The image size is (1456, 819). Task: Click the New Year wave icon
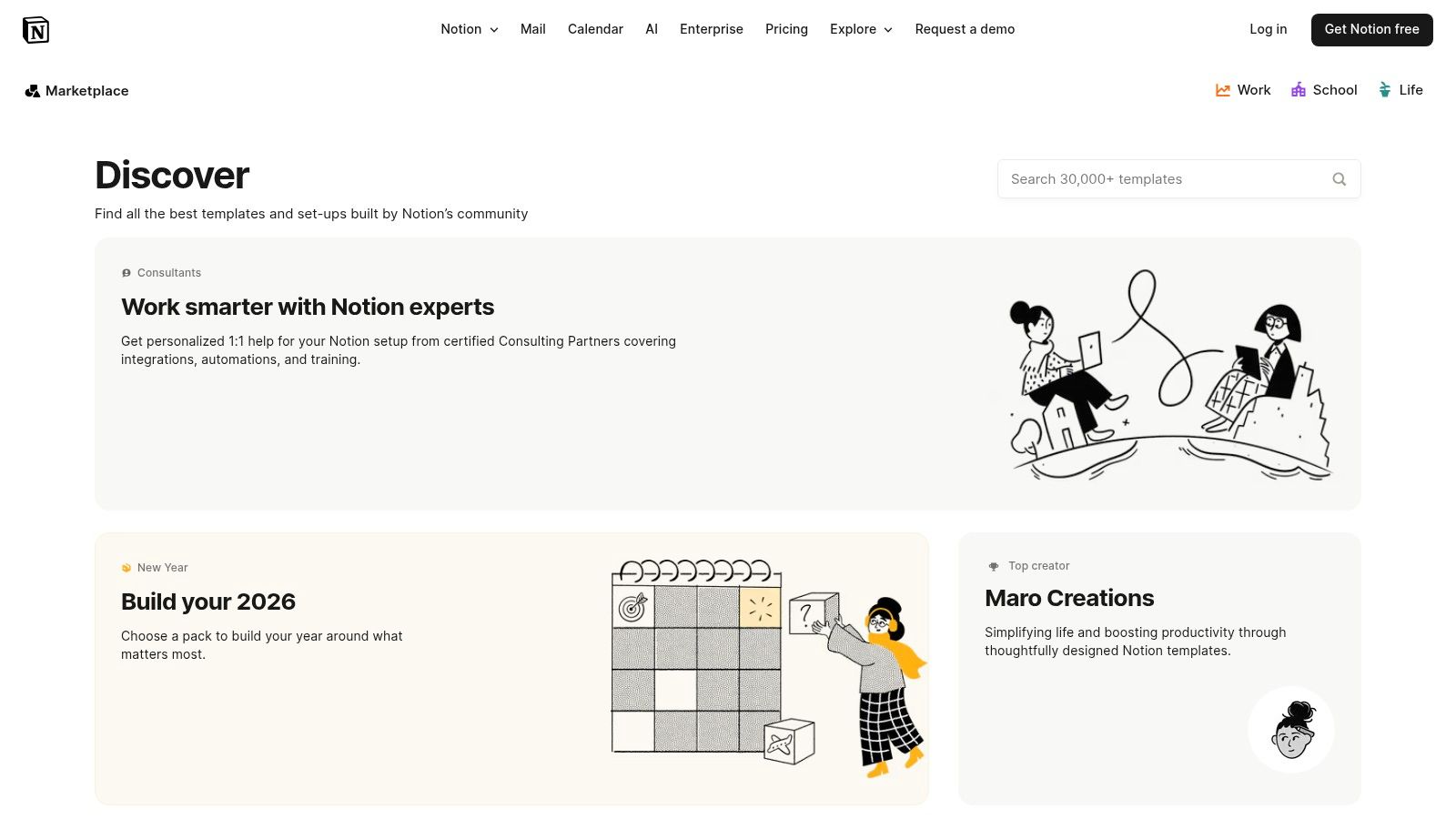point(126,567)
